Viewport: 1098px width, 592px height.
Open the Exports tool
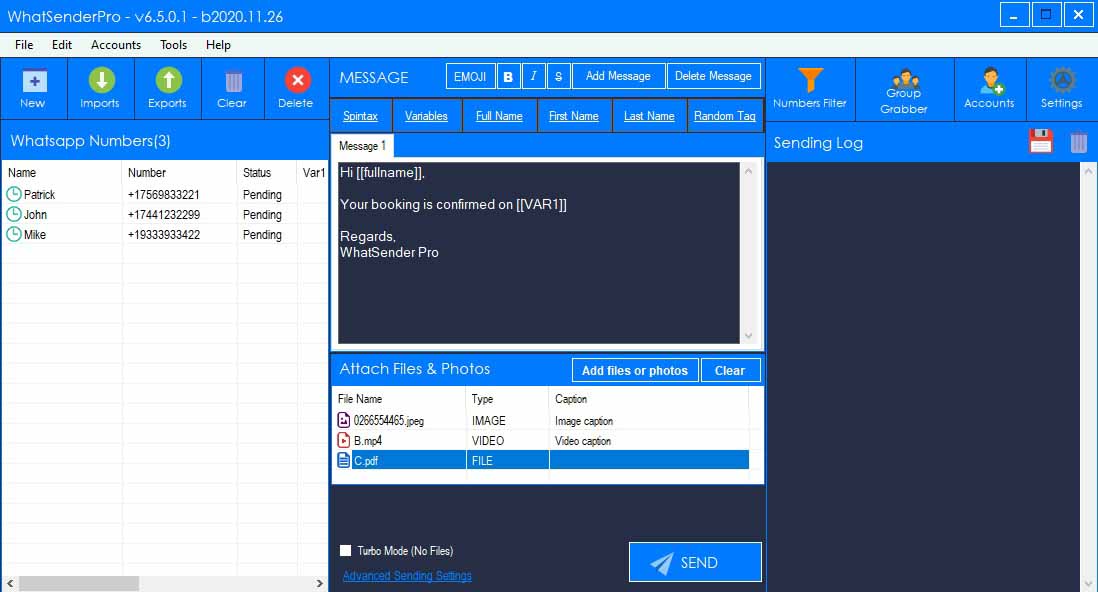167,88
